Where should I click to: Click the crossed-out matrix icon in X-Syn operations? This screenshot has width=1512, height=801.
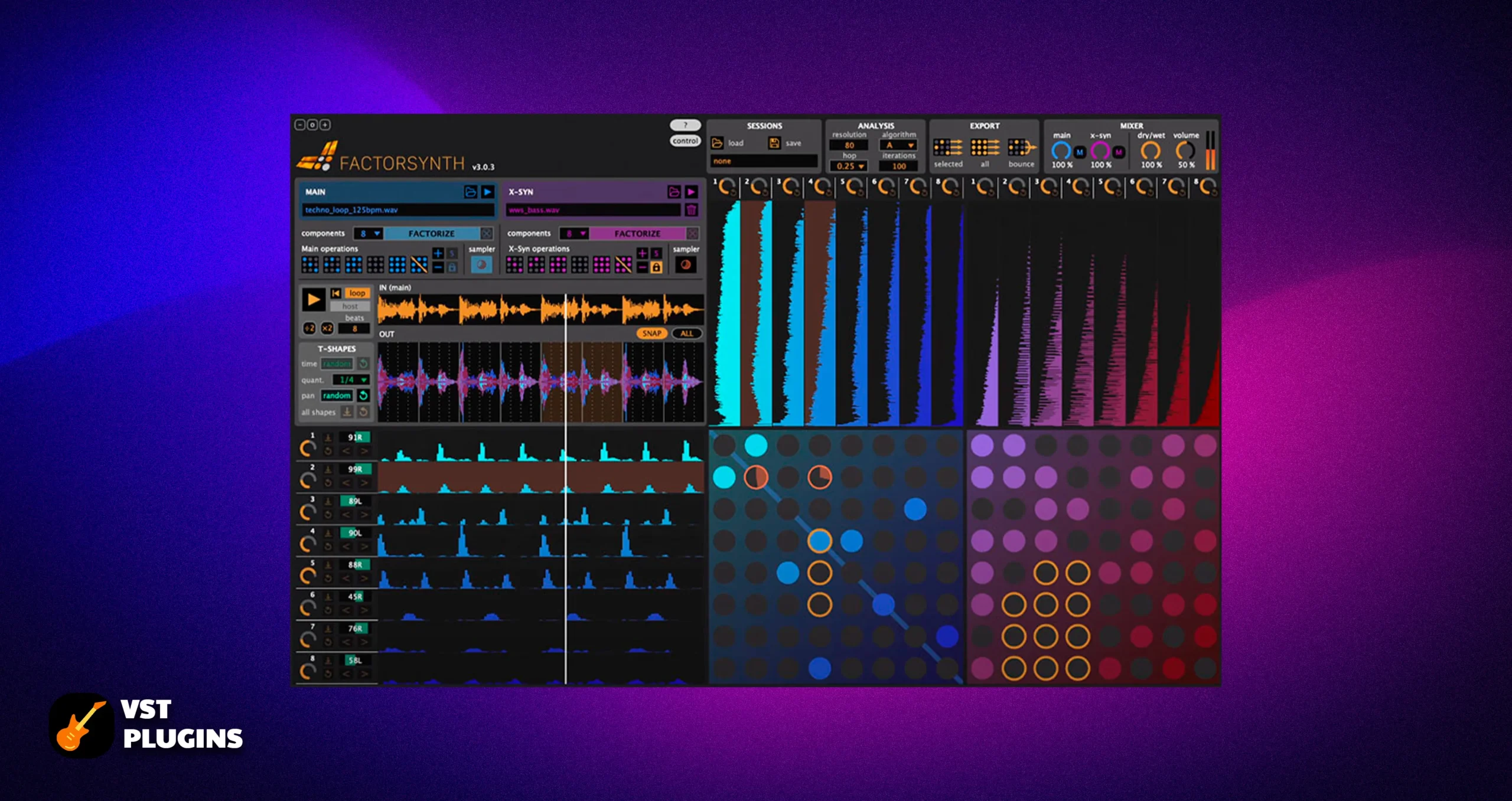(x=623, y=264)
